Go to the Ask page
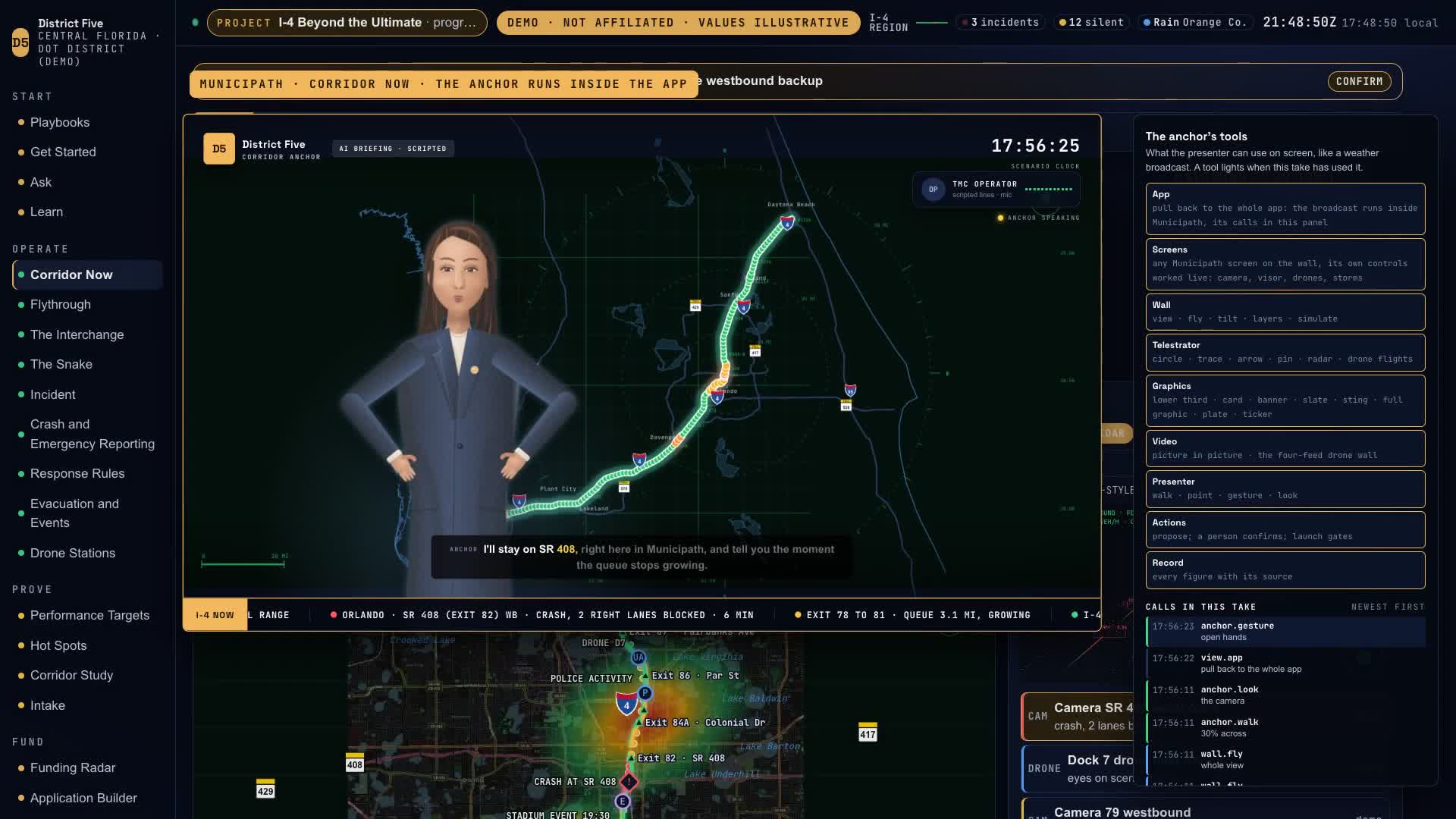Screen dimensions: 1456x819 point(41,182)
